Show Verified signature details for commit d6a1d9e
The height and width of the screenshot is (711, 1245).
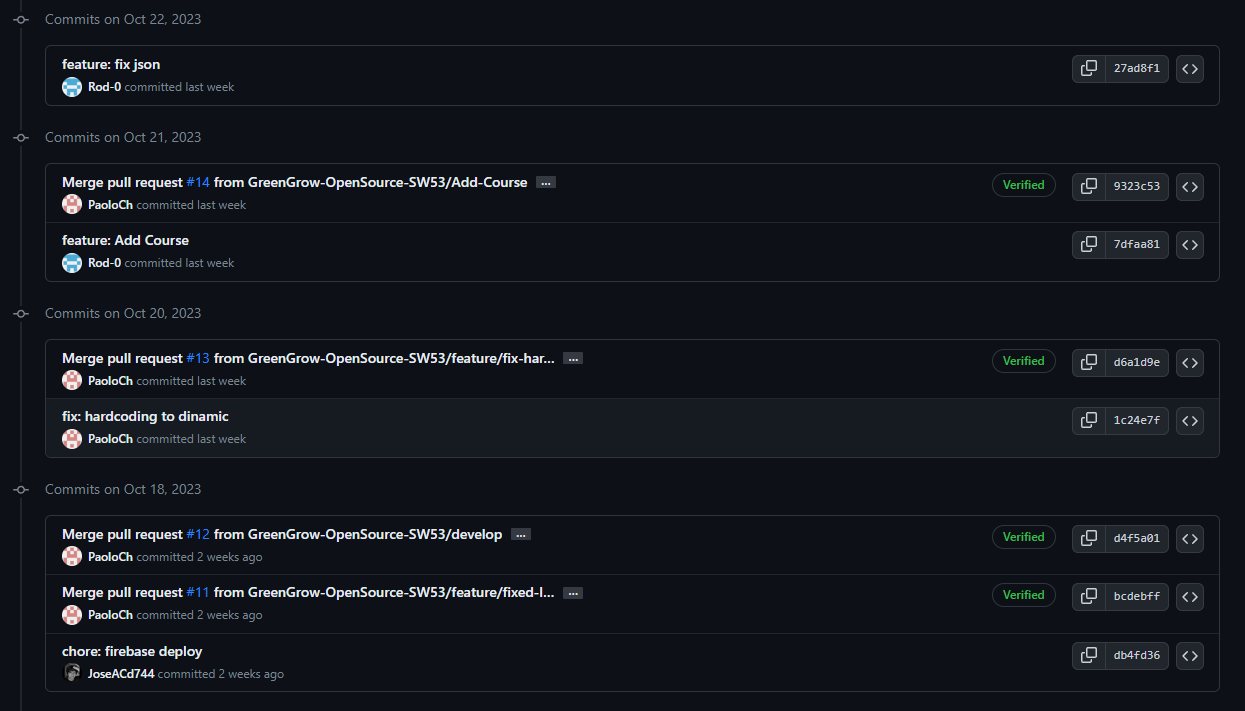click(1024, 361)
